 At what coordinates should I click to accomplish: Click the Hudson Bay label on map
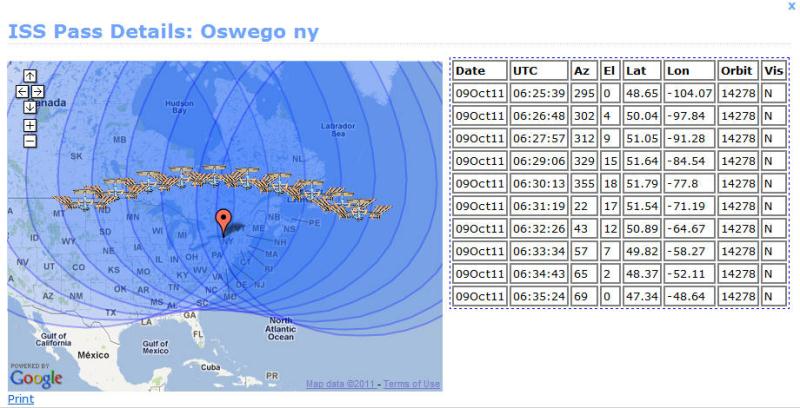(x=179, y=107)
